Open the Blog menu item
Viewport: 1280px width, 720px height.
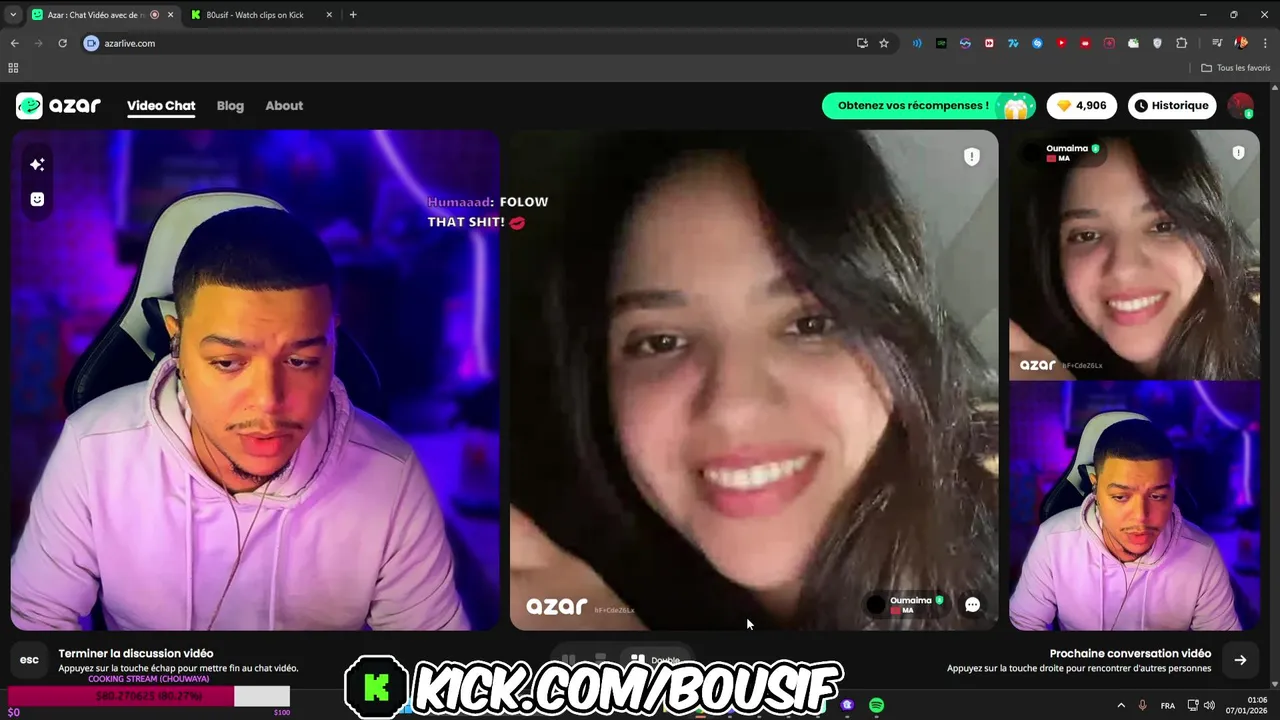pyautogui.click(x=230, y=105)
